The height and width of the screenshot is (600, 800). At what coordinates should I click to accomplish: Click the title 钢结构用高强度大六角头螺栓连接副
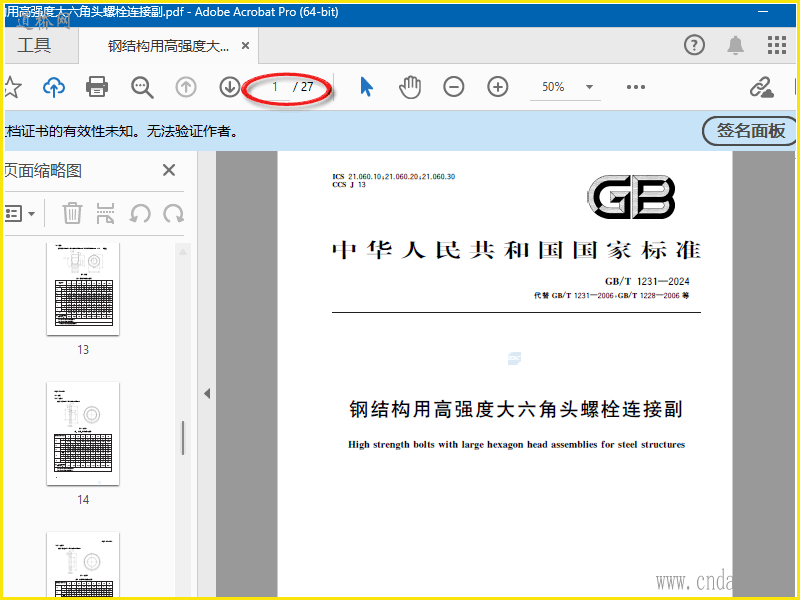516,409
